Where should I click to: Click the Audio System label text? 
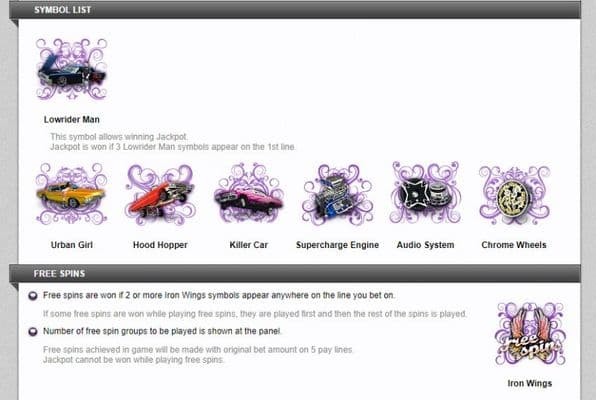pos(425,245)
